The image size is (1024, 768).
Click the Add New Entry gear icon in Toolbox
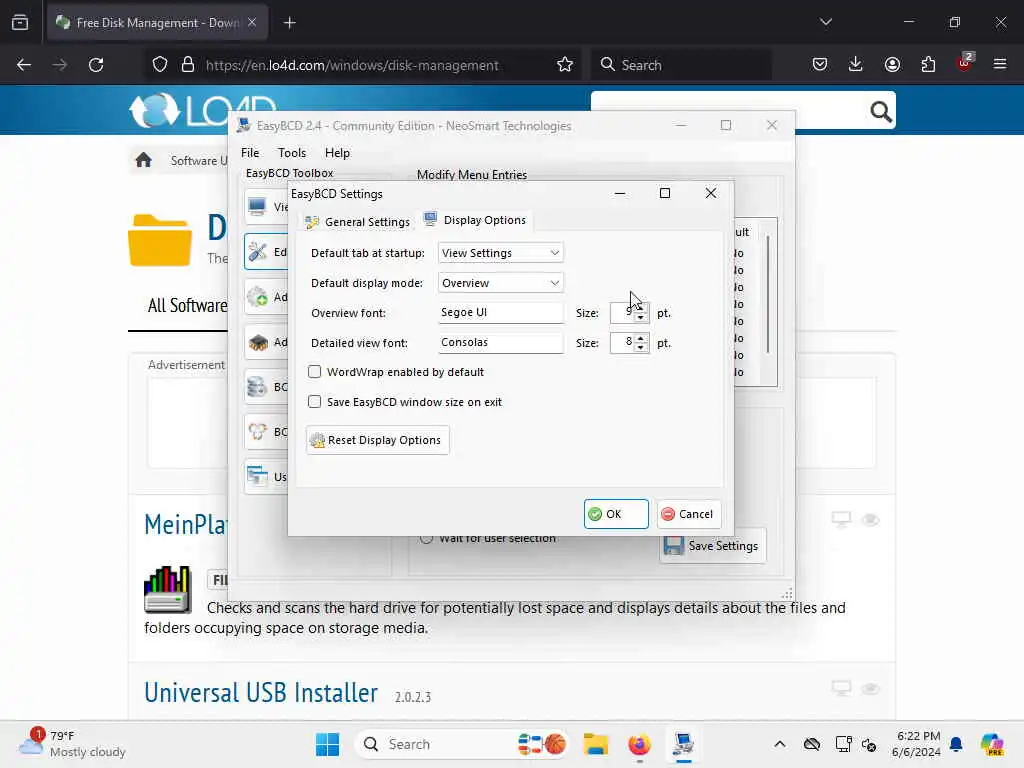tap(257, 297)
